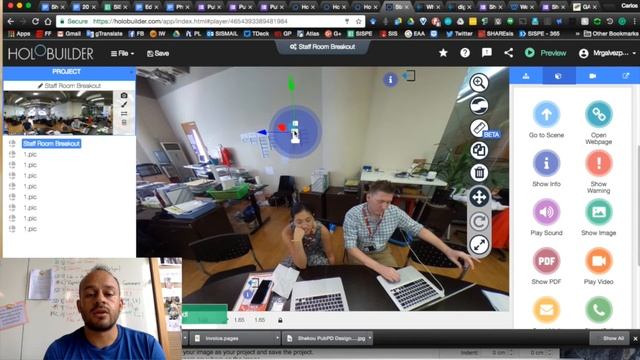Select the move arrows transform tool

click(479, 198)
